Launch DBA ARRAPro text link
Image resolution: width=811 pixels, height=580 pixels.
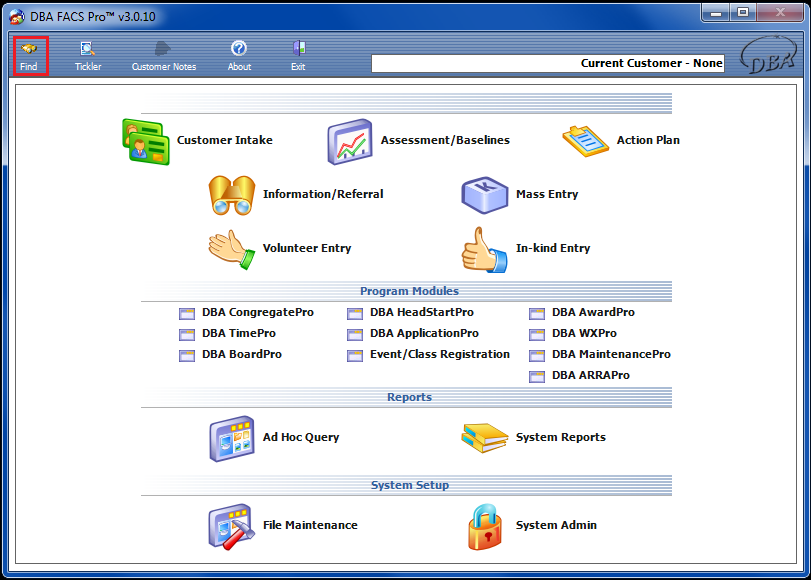tap(591, 375)
